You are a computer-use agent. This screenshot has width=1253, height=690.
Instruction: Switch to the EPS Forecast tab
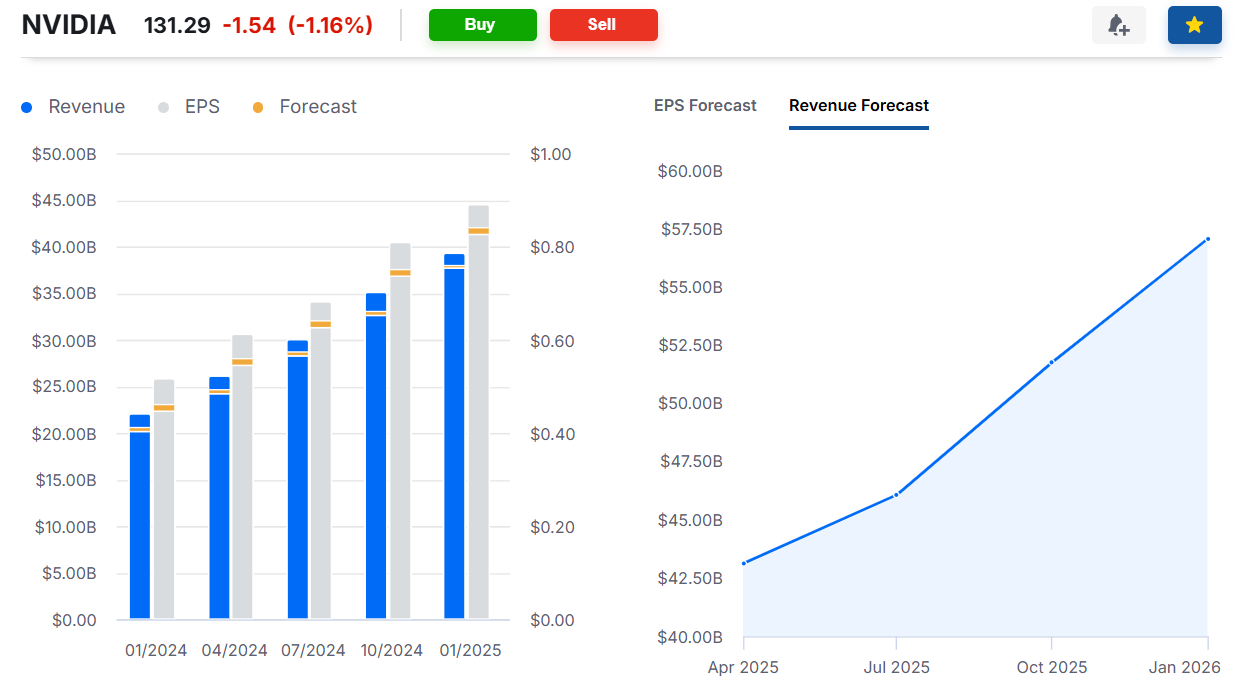click(705, 106)
